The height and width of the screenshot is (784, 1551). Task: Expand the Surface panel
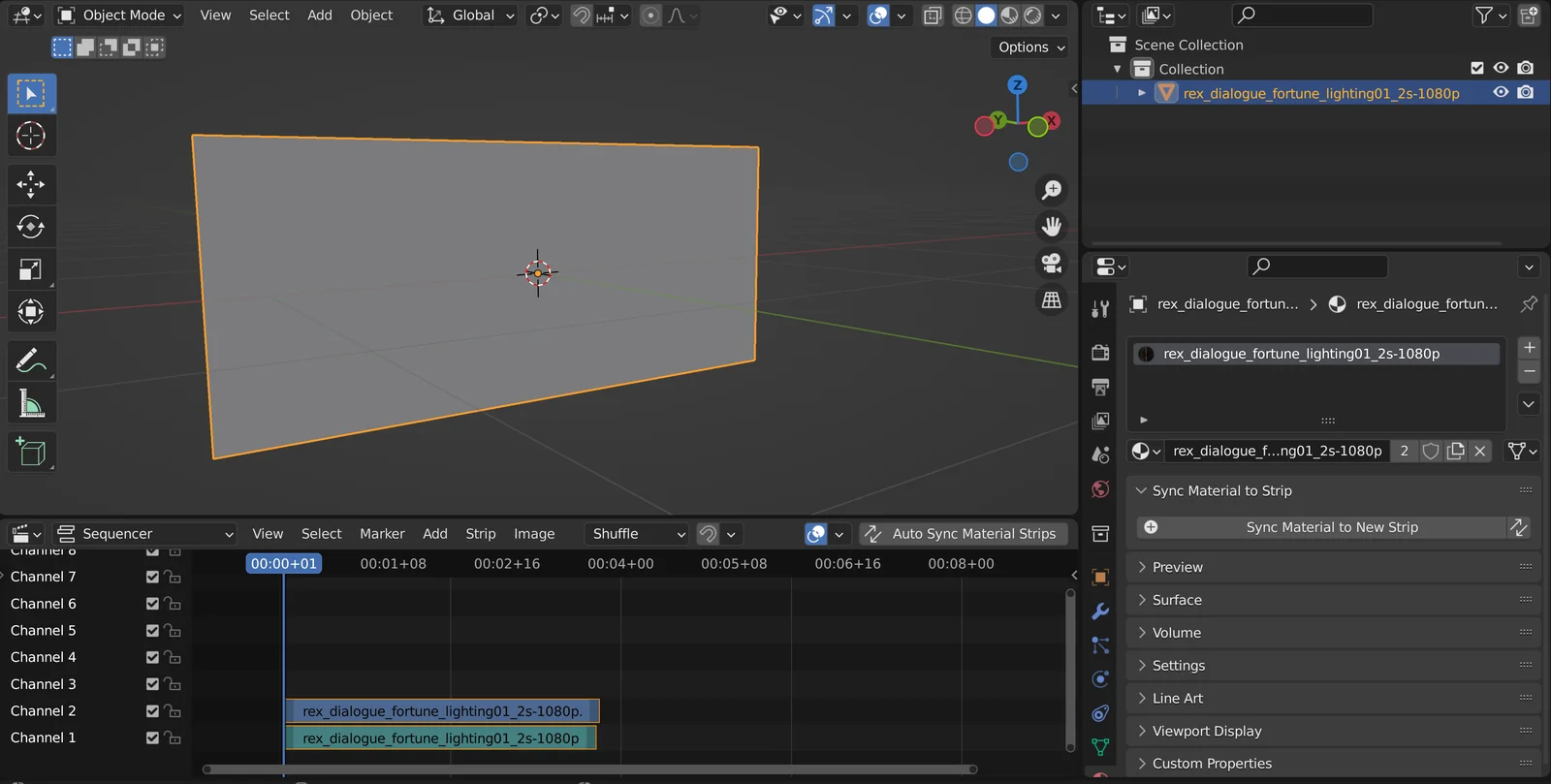[1177, 600]
